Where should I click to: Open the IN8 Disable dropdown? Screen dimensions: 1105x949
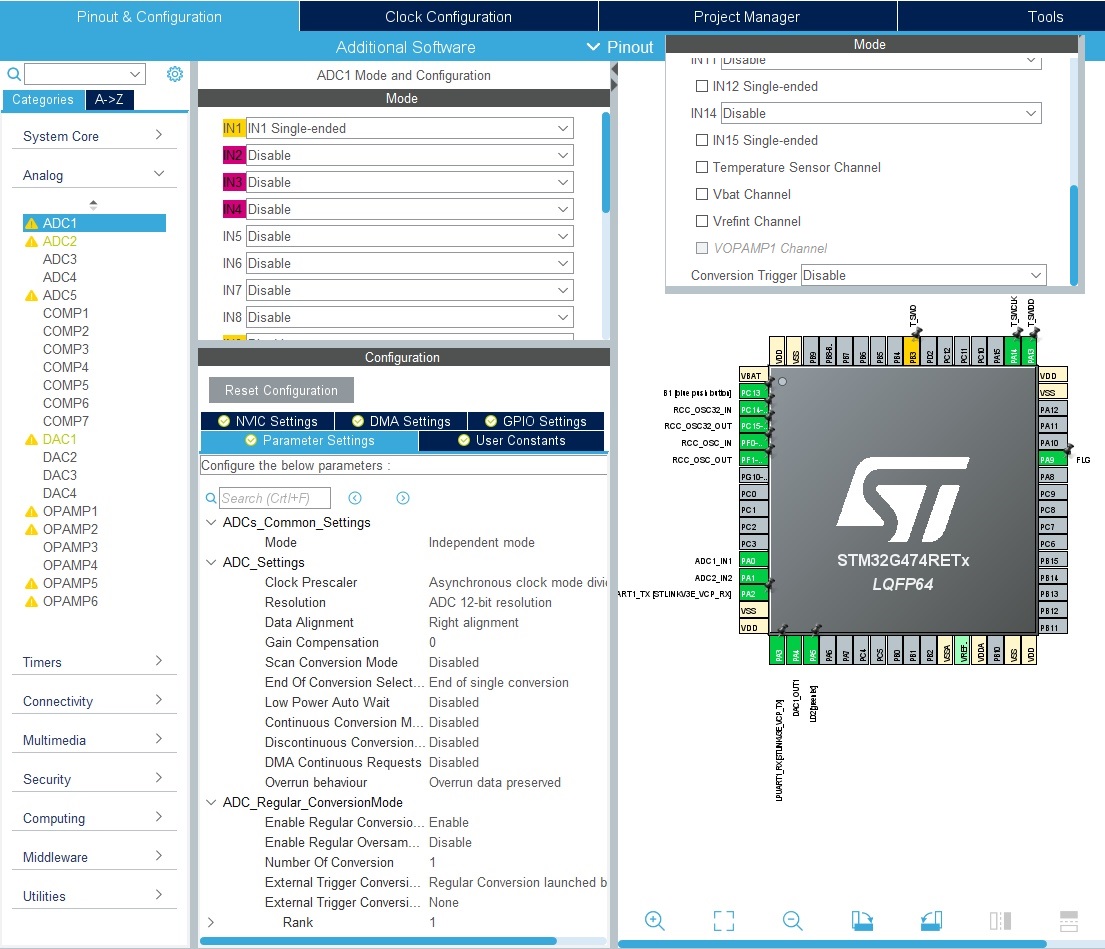pos(409,317)
